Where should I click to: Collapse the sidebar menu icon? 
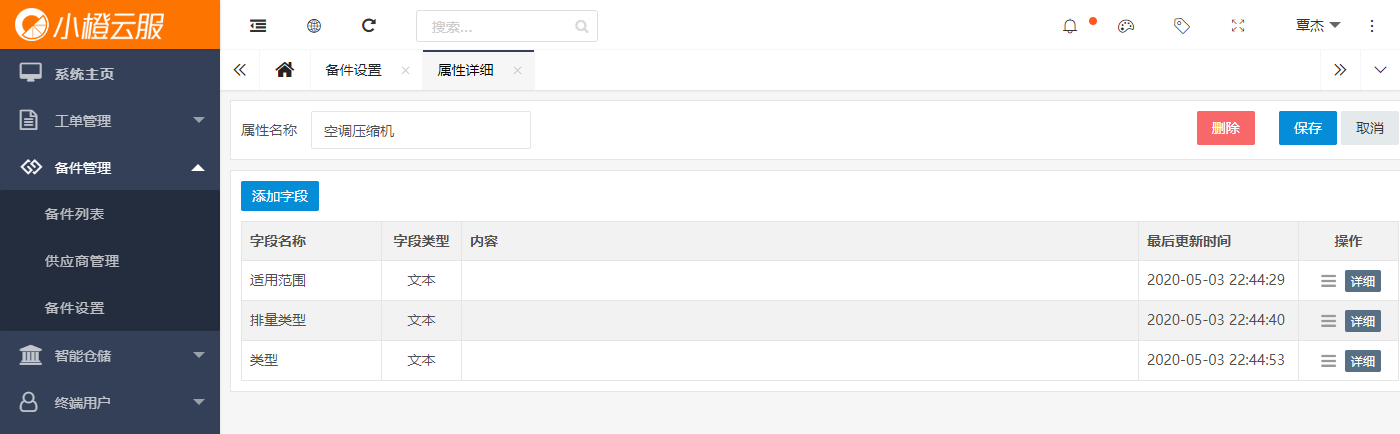(258, 26)
